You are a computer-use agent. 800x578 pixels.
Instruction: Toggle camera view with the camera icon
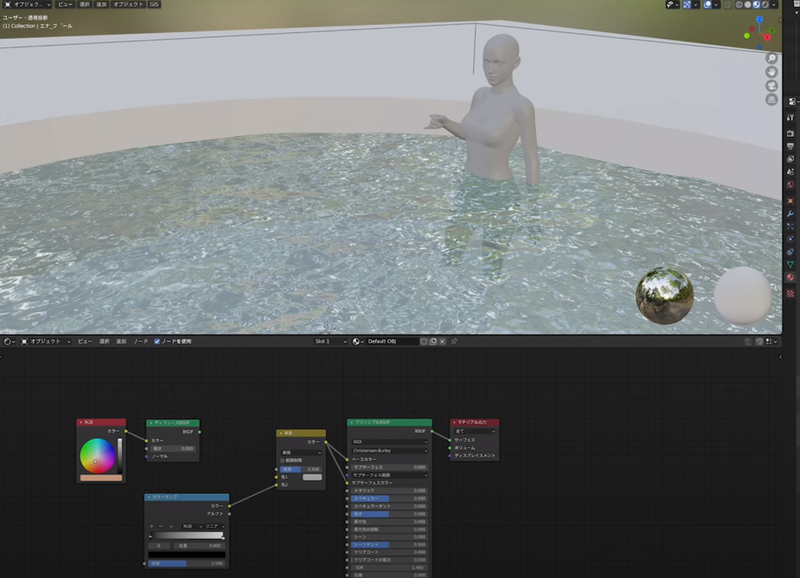772,86
